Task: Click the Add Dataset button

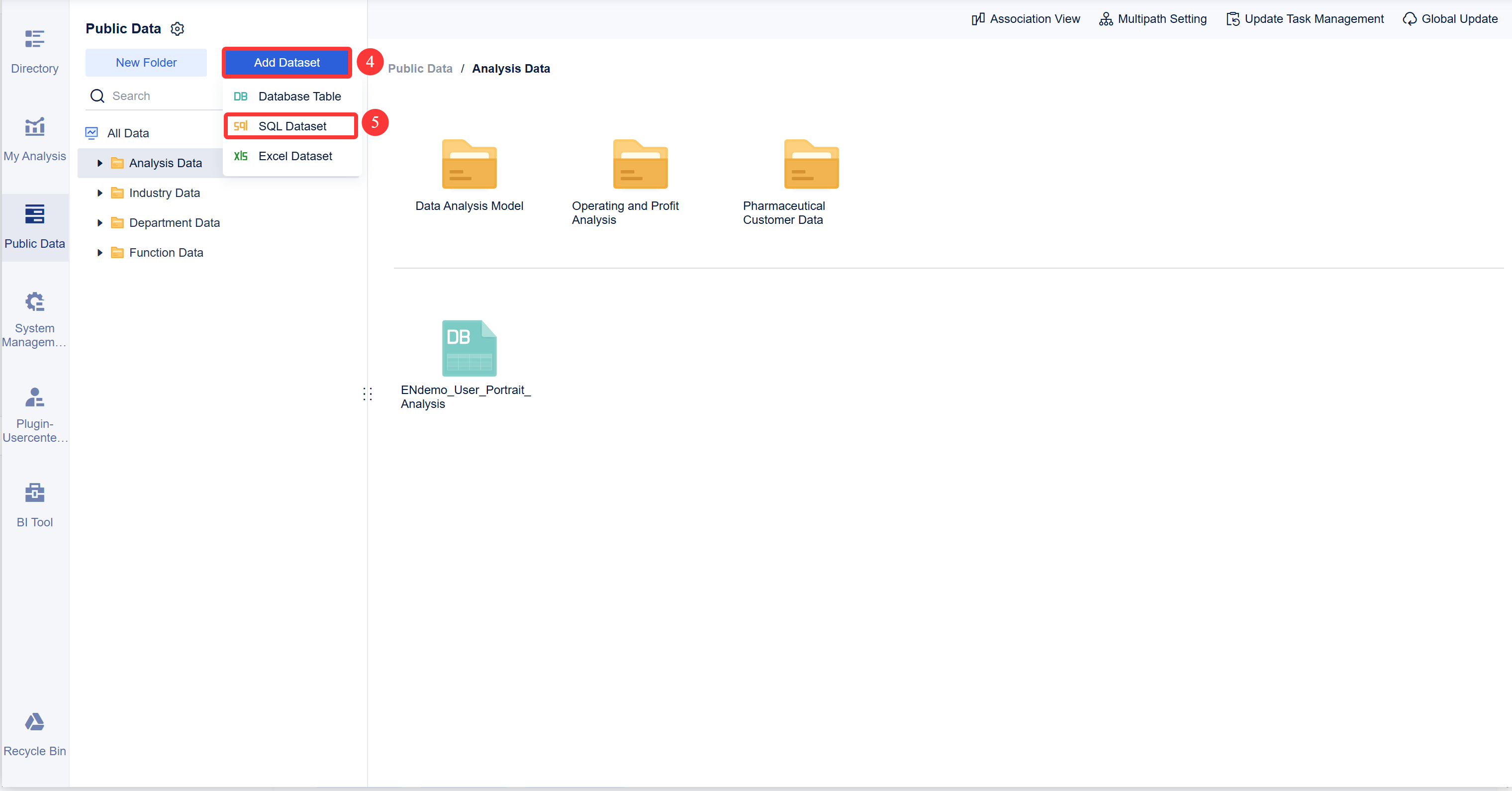Action: tap(286, 62)
